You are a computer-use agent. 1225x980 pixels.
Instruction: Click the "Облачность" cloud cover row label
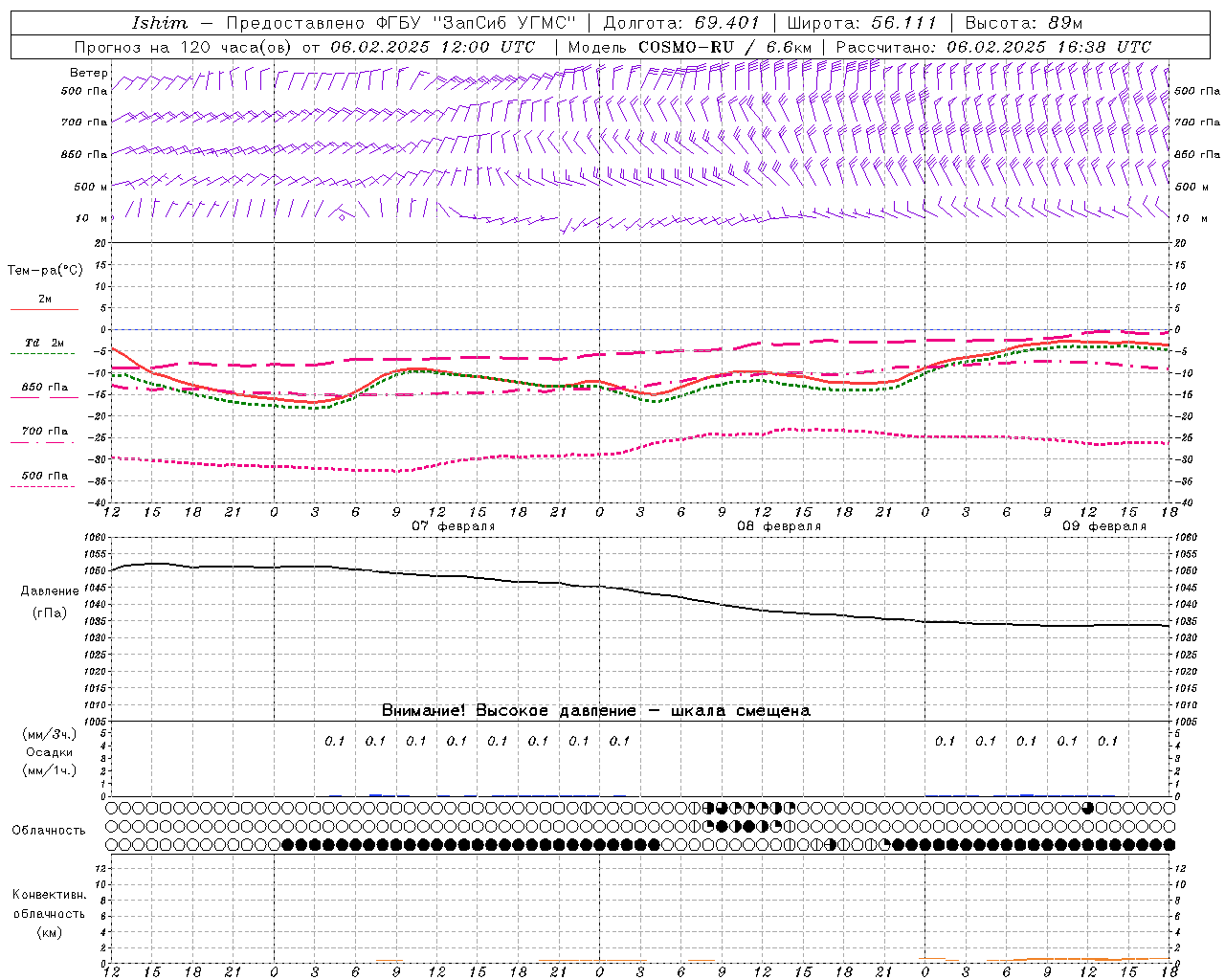pyautogui.click(x=49, y=831)
